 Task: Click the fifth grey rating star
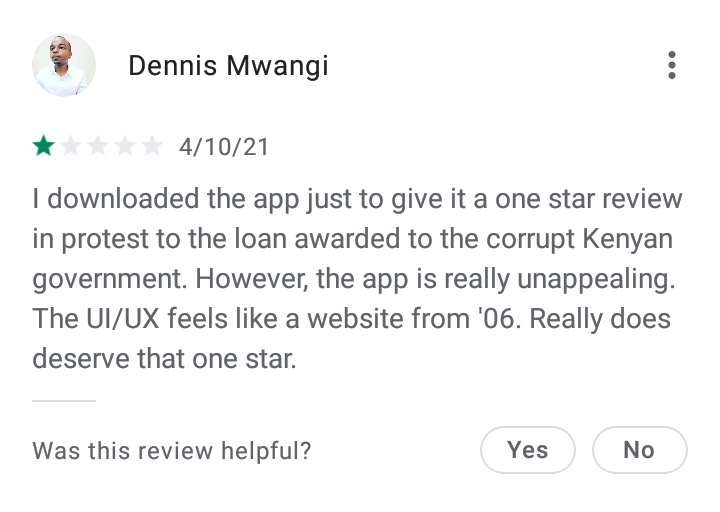(x=152, y=146)
